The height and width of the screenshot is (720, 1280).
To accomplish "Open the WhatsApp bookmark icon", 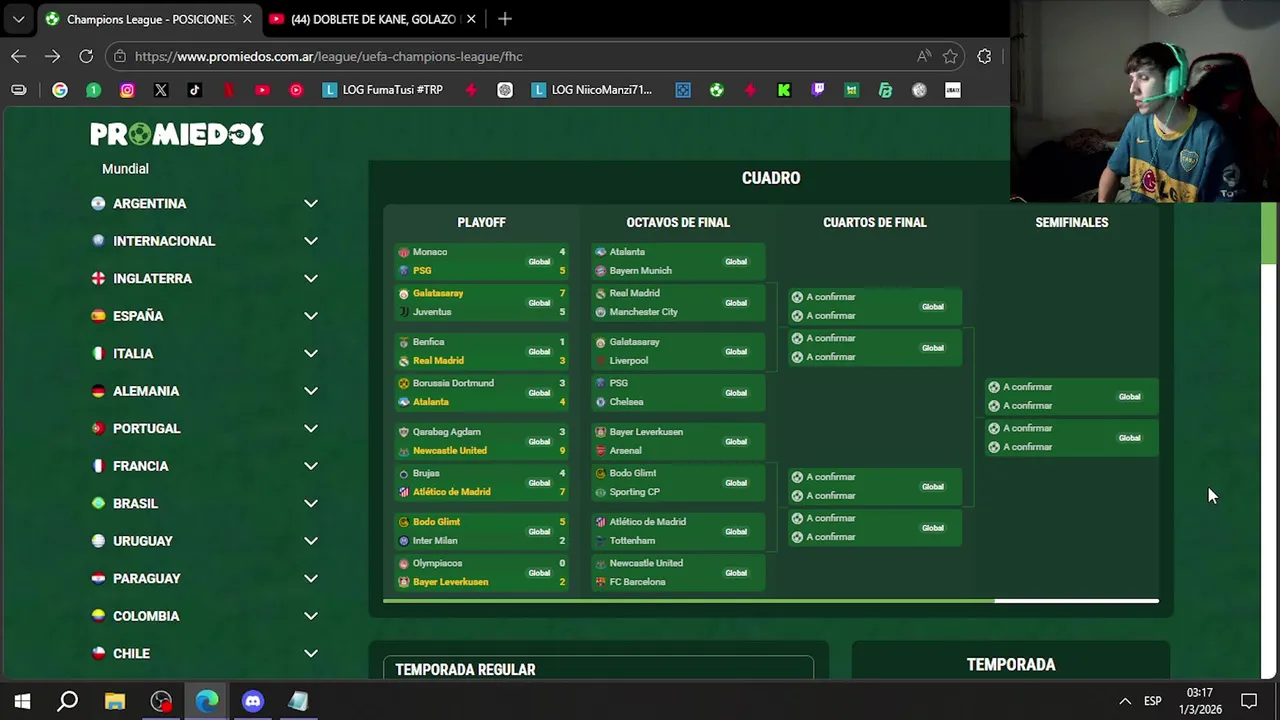I will coord(93,90).
